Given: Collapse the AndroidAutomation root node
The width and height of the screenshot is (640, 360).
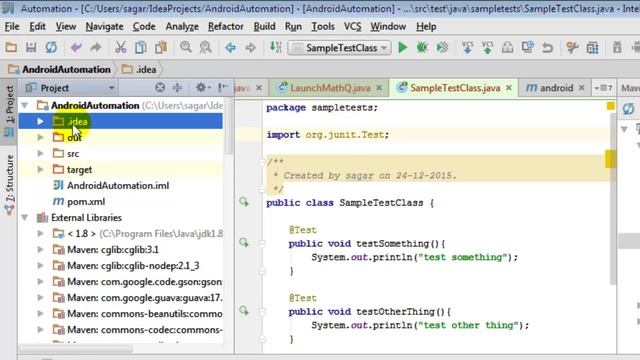Looking at the screenshot, I should (x=24, y=105).
